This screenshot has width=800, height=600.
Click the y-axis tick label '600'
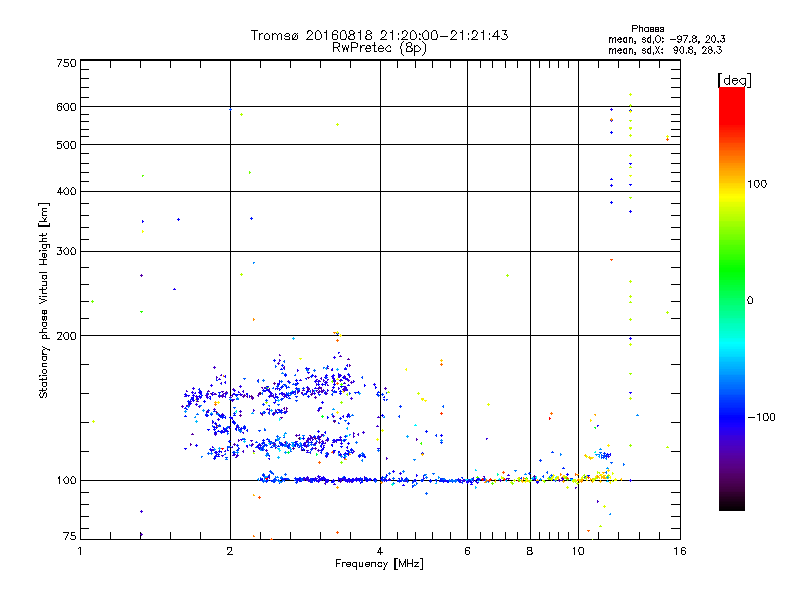coord(67,107)
